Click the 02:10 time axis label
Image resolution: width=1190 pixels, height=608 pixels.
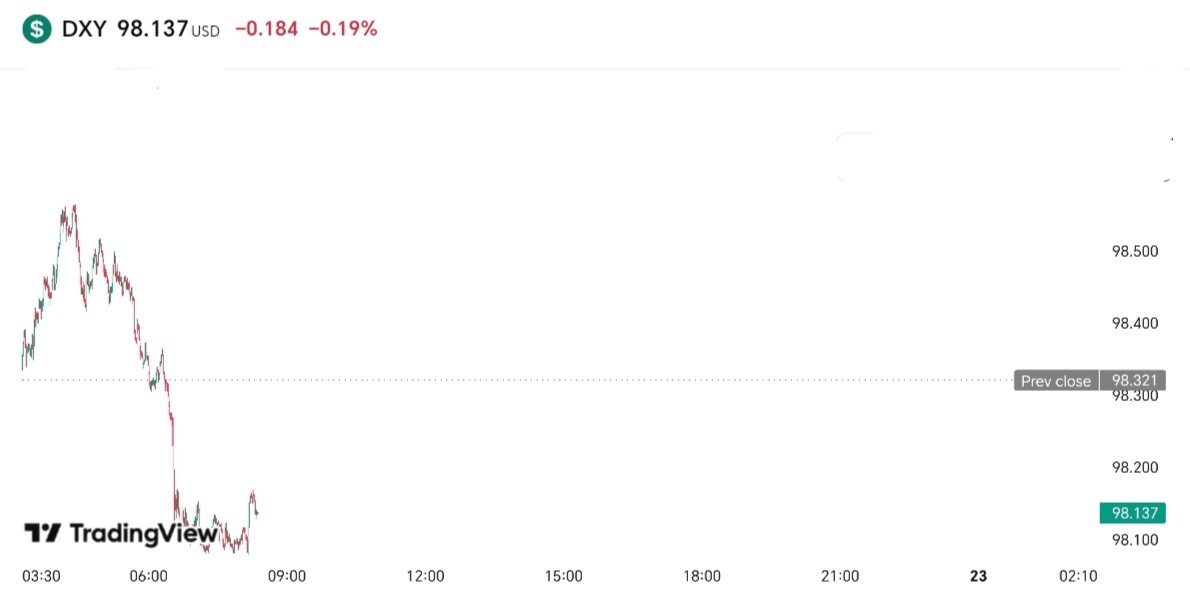1079,576
